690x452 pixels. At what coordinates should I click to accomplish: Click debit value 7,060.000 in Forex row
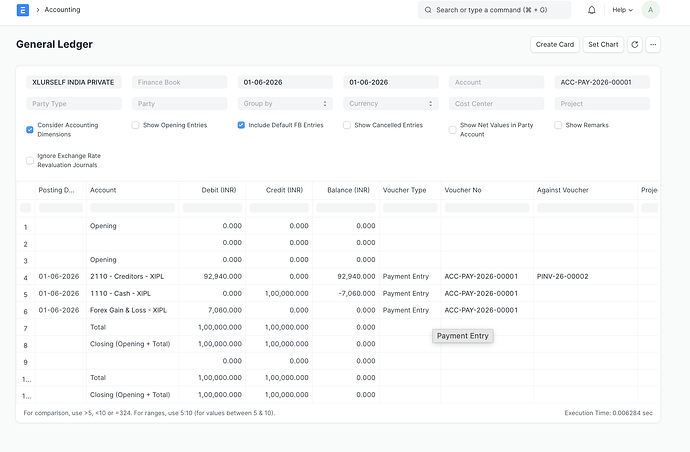[x=225, y=310]
